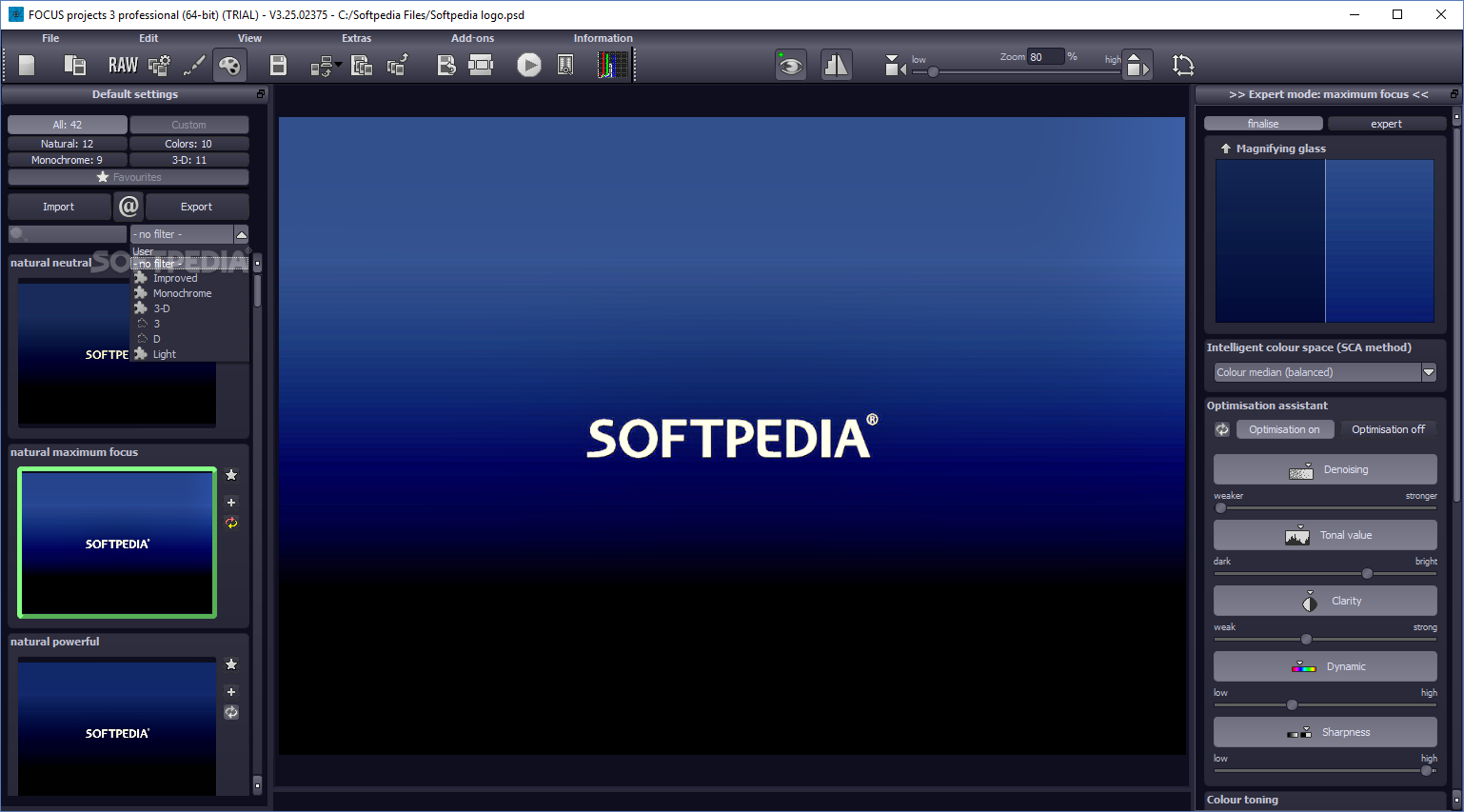Click refresh icon on natural powerful preset

click(x=231, y=712)
